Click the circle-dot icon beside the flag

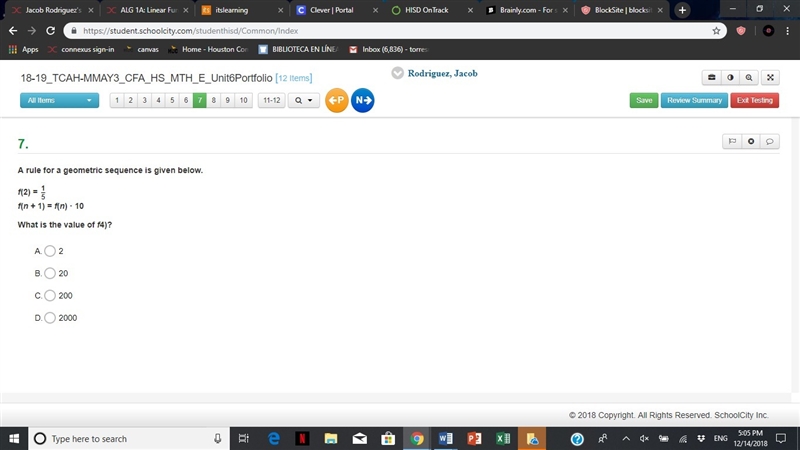751,141
